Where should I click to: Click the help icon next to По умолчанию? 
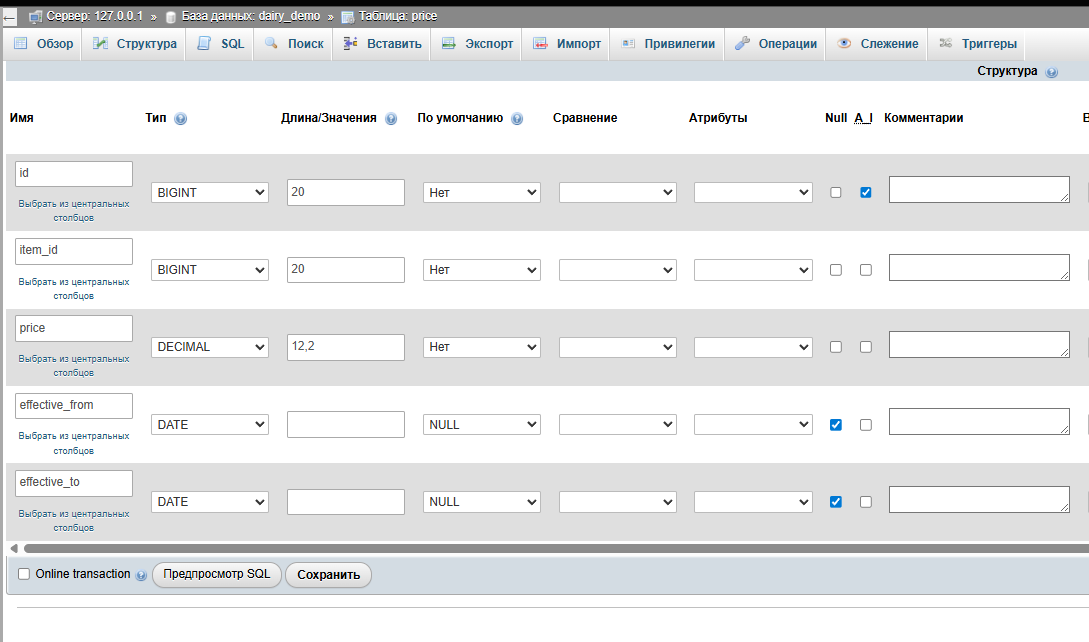coord(517,118)
